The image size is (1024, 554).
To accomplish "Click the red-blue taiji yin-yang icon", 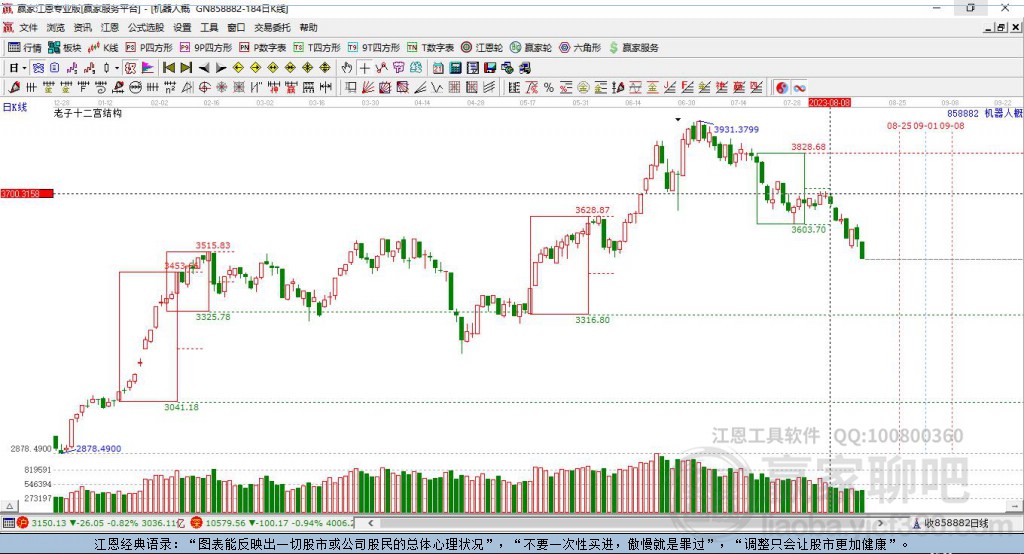I will pos(782,88).
